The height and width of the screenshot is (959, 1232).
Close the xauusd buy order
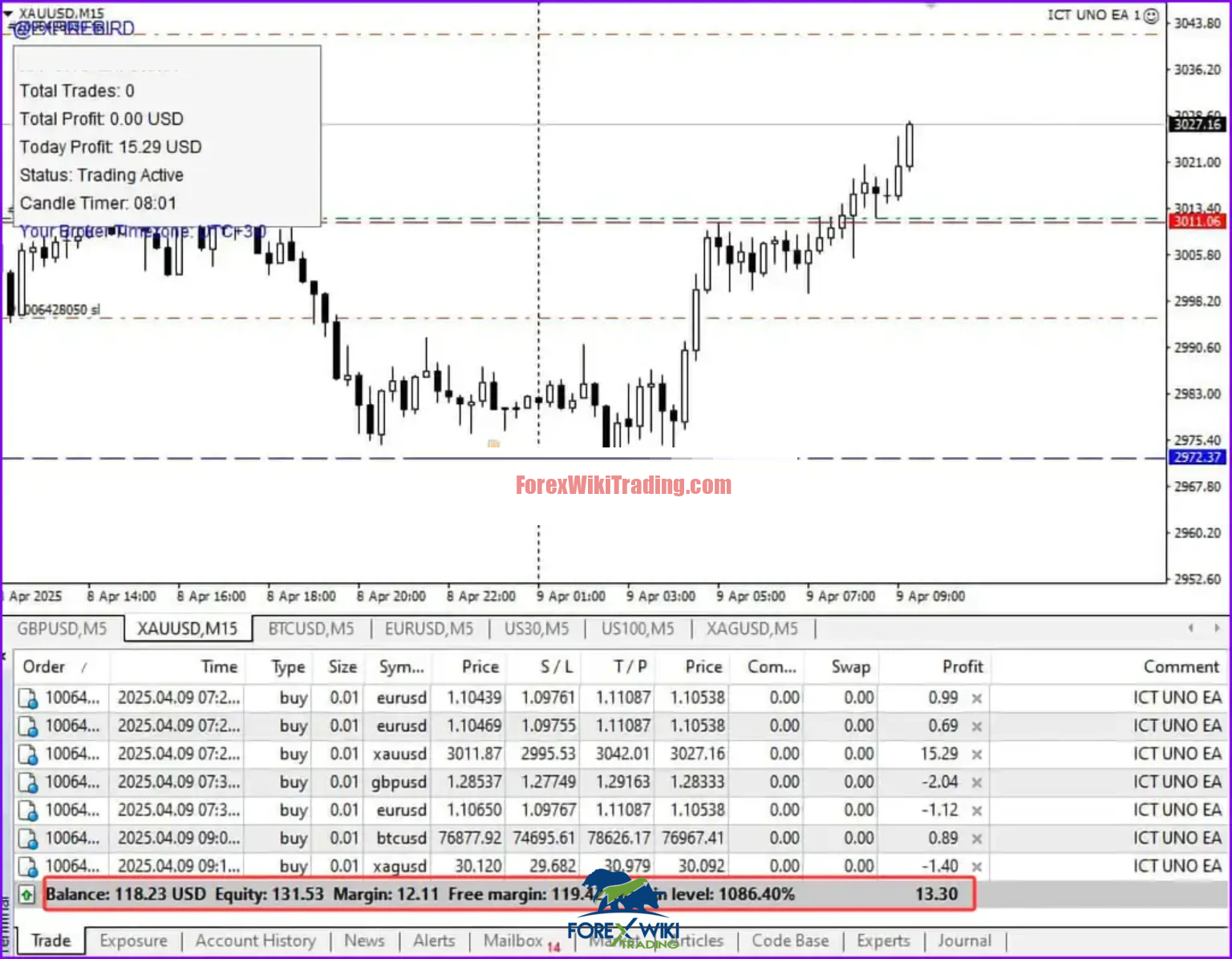977,755
